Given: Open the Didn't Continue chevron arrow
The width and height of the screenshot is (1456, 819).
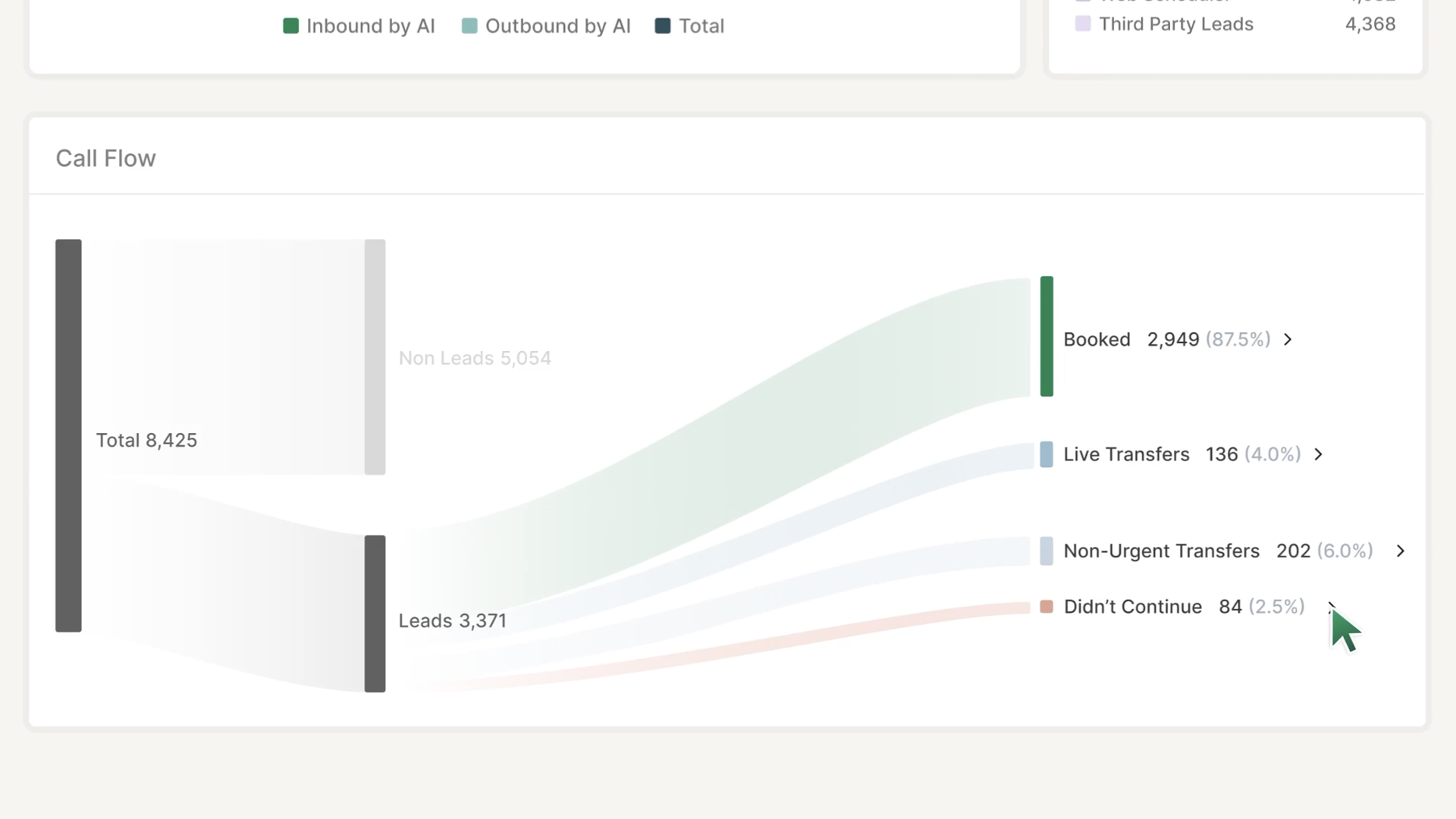Looking at the screenshot, I should click(x=1332, y=606).
